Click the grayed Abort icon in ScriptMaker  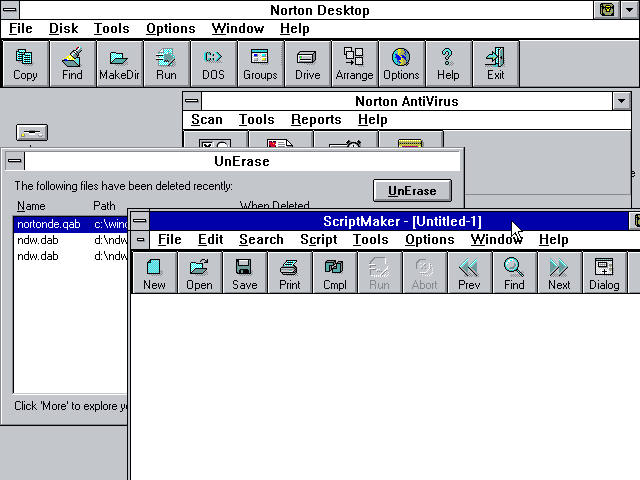click(424, 272)
